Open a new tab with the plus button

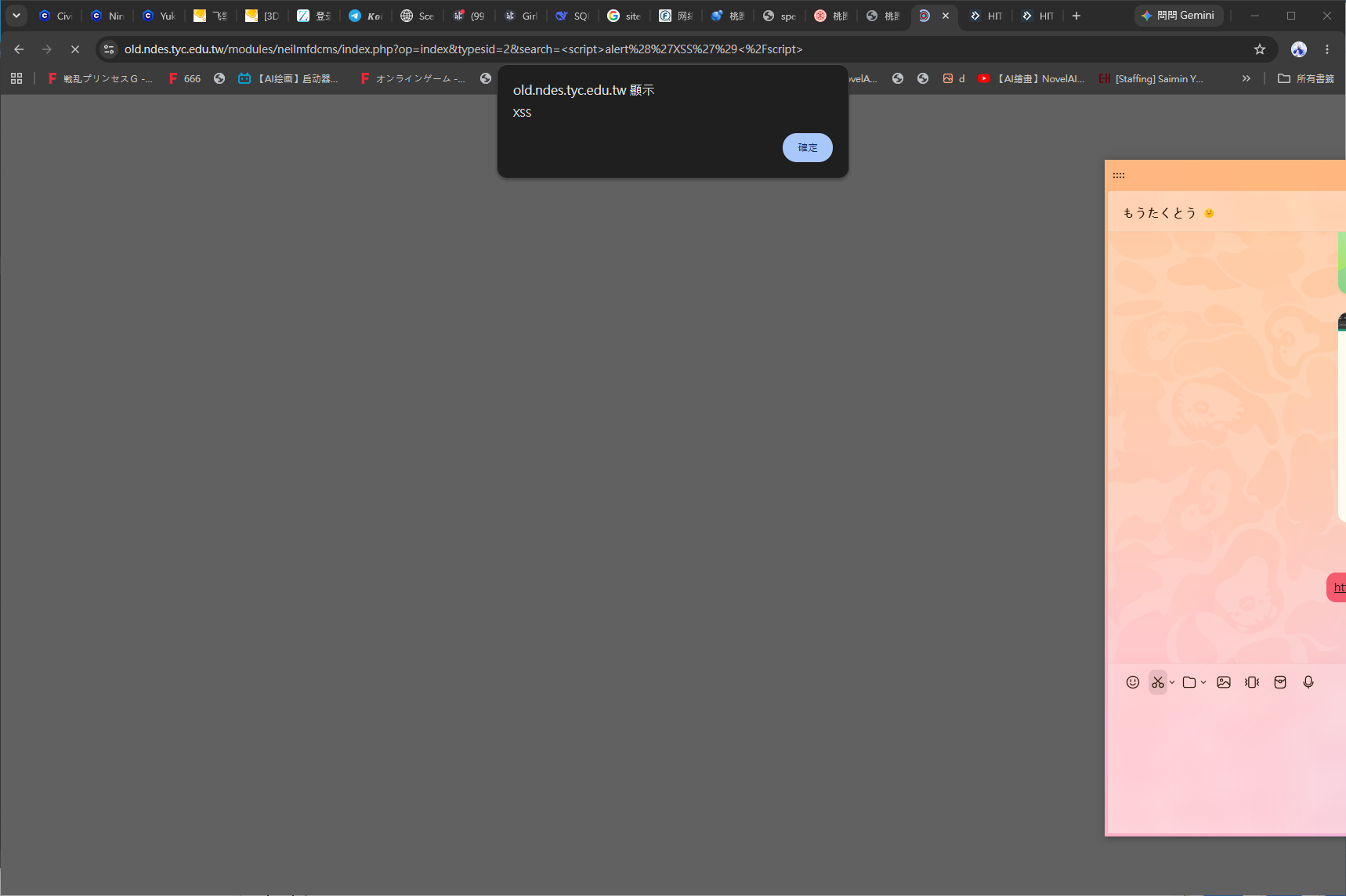tap(1076, 16)
